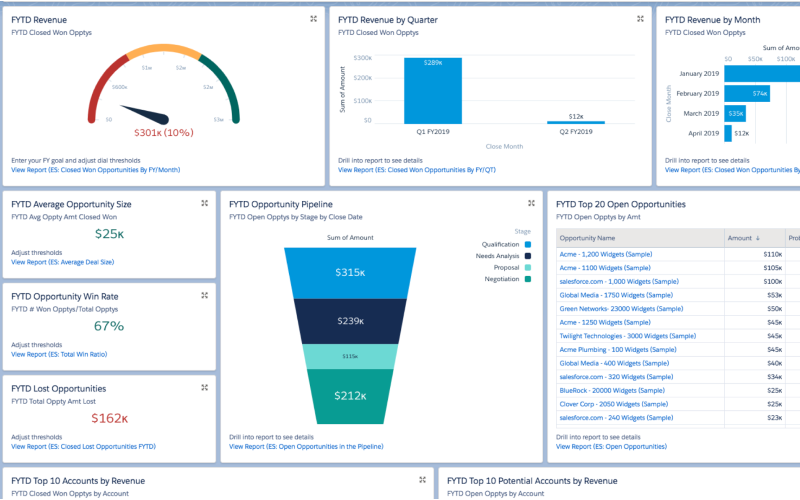Open View Report for Closed Won Opportunities By FY/QT

tap(416, 170)
